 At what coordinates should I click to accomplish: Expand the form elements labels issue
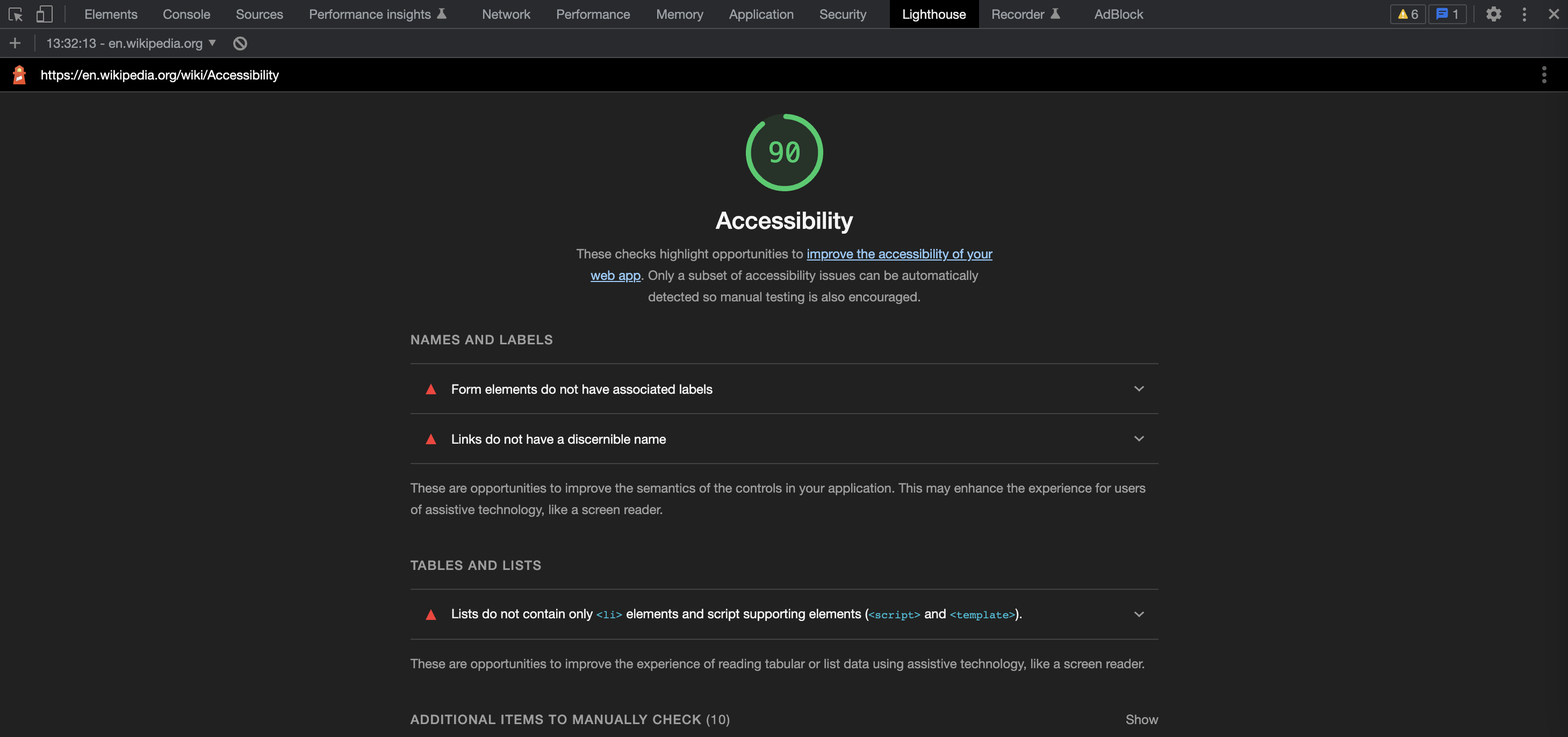point(1139,388)
